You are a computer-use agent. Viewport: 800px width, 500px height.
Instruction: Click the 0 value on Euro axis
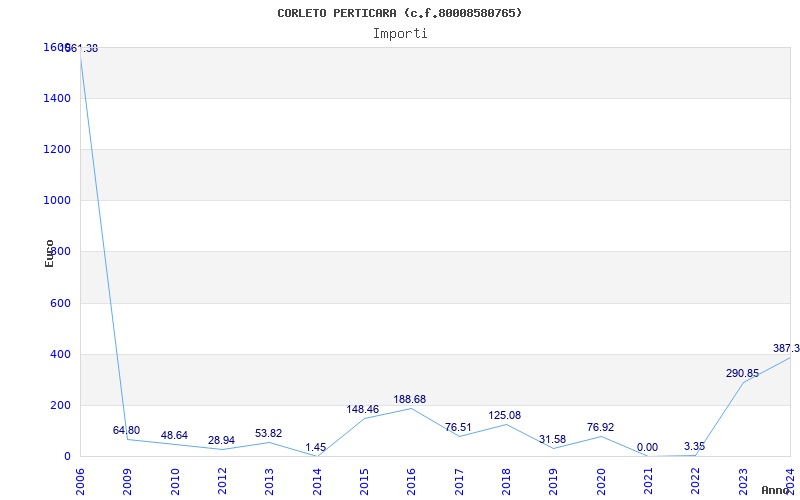coord(67,456)
